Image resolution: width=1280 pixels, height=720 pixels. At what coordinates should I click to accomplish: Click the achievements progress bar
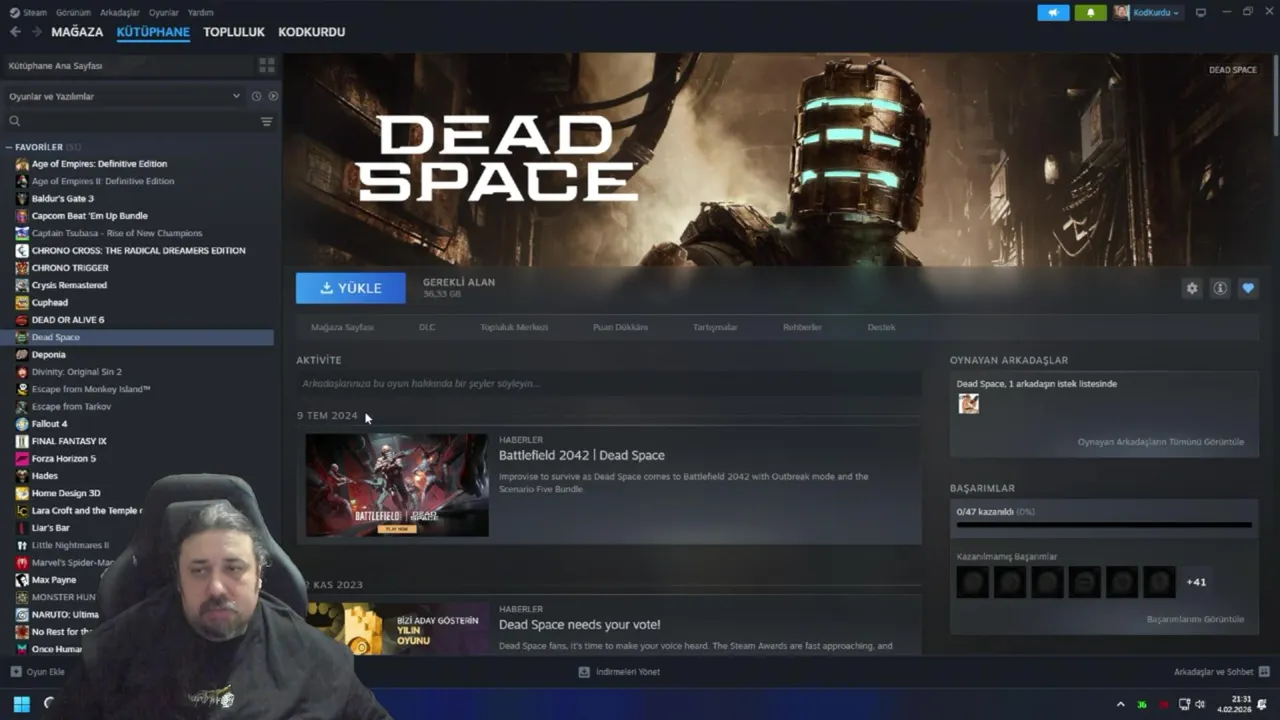point(1104,524)
